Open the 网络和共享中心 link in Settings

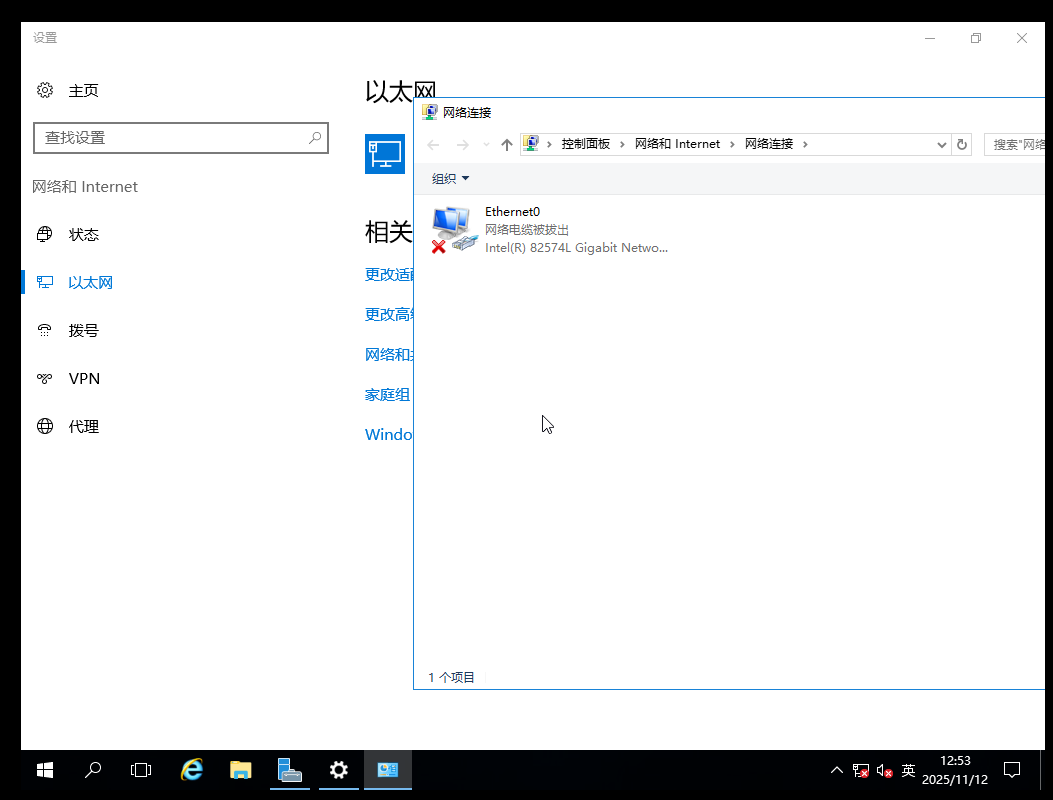click(389, 355)
